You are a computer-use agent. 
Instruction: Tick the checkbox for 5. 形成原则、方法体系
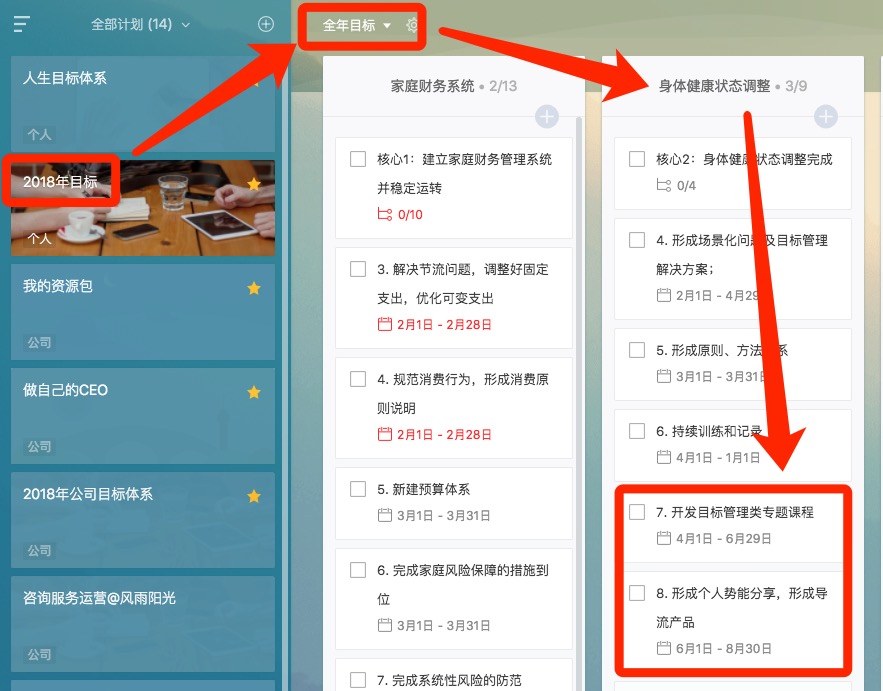click(x=637, y=350)
